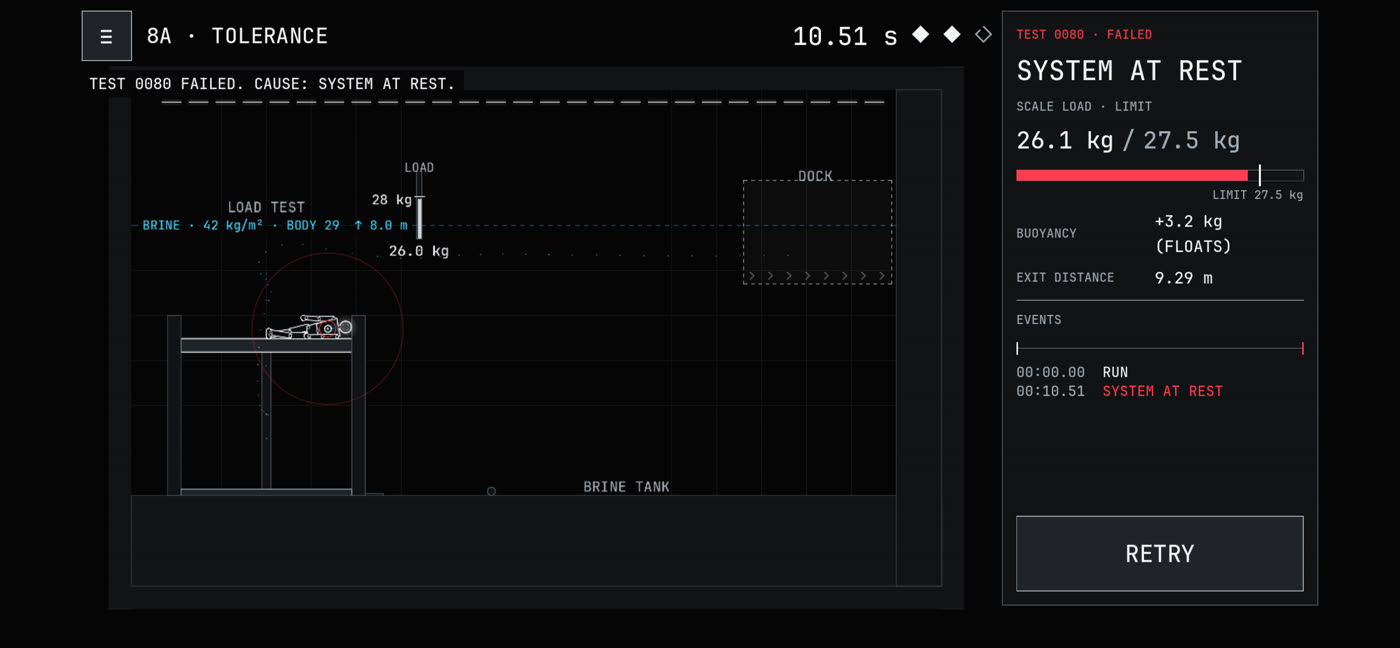Click the (FLOATS) buoyancy status text

[x=1193, y=246]
